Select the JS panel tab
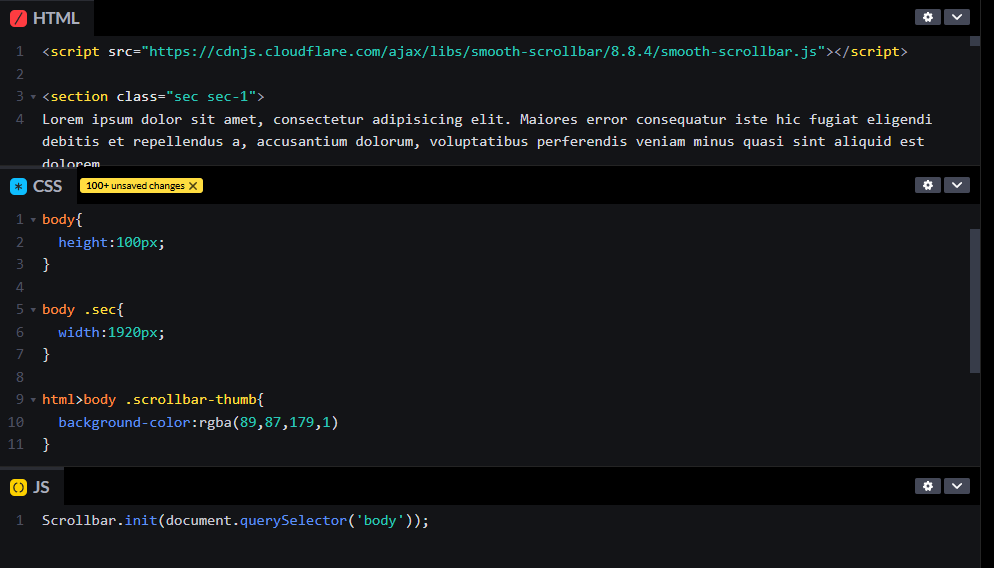The height and width of the screenshot is (568, 994). point(32,487)
